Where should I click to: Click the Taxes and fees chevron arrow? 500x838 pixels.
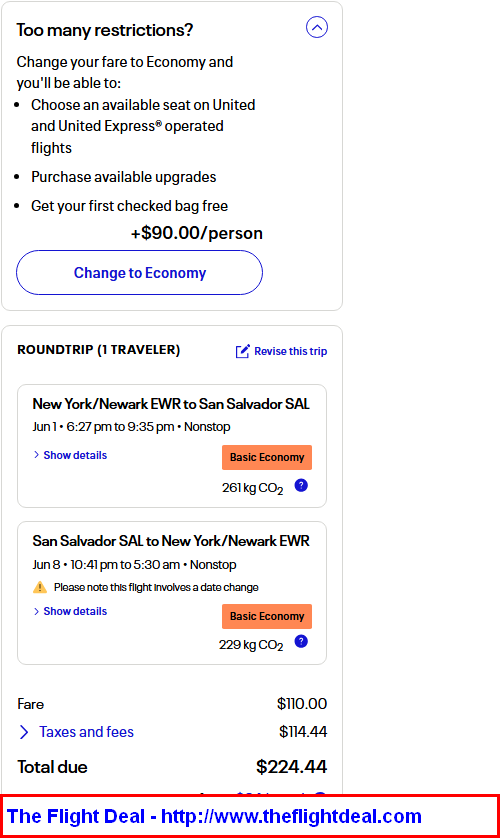click(24, 732)
